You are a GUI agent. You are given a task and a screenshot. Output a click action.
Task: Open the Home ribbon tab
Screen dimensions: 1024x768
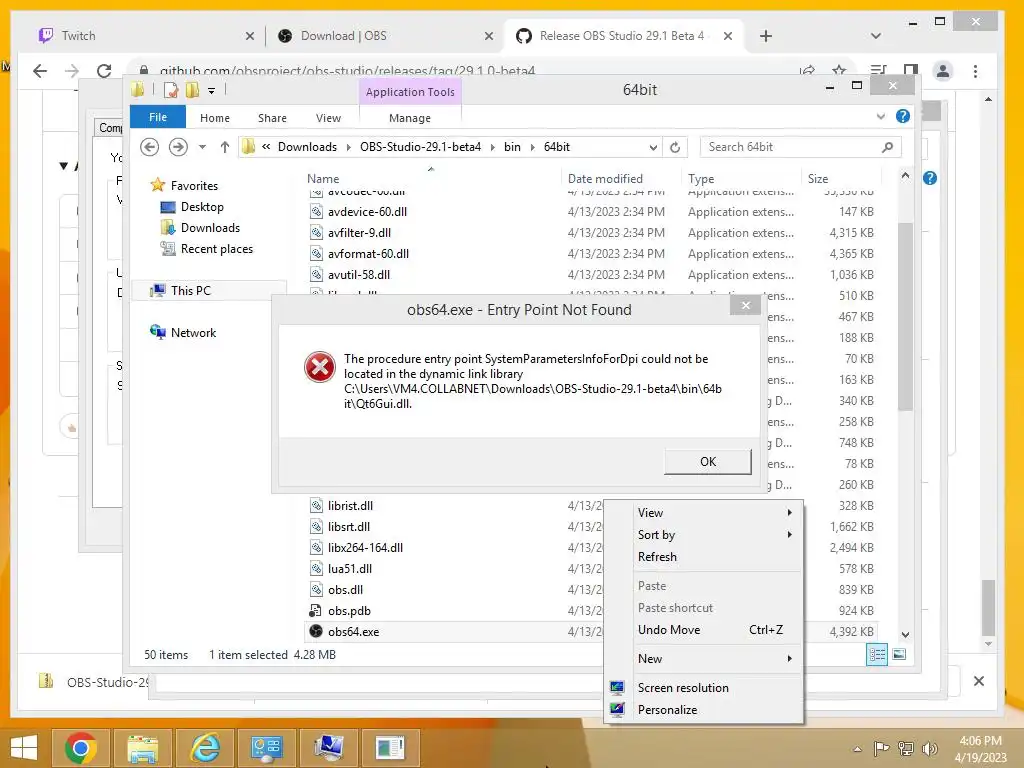pyautogui.click(x=215, y=118)
